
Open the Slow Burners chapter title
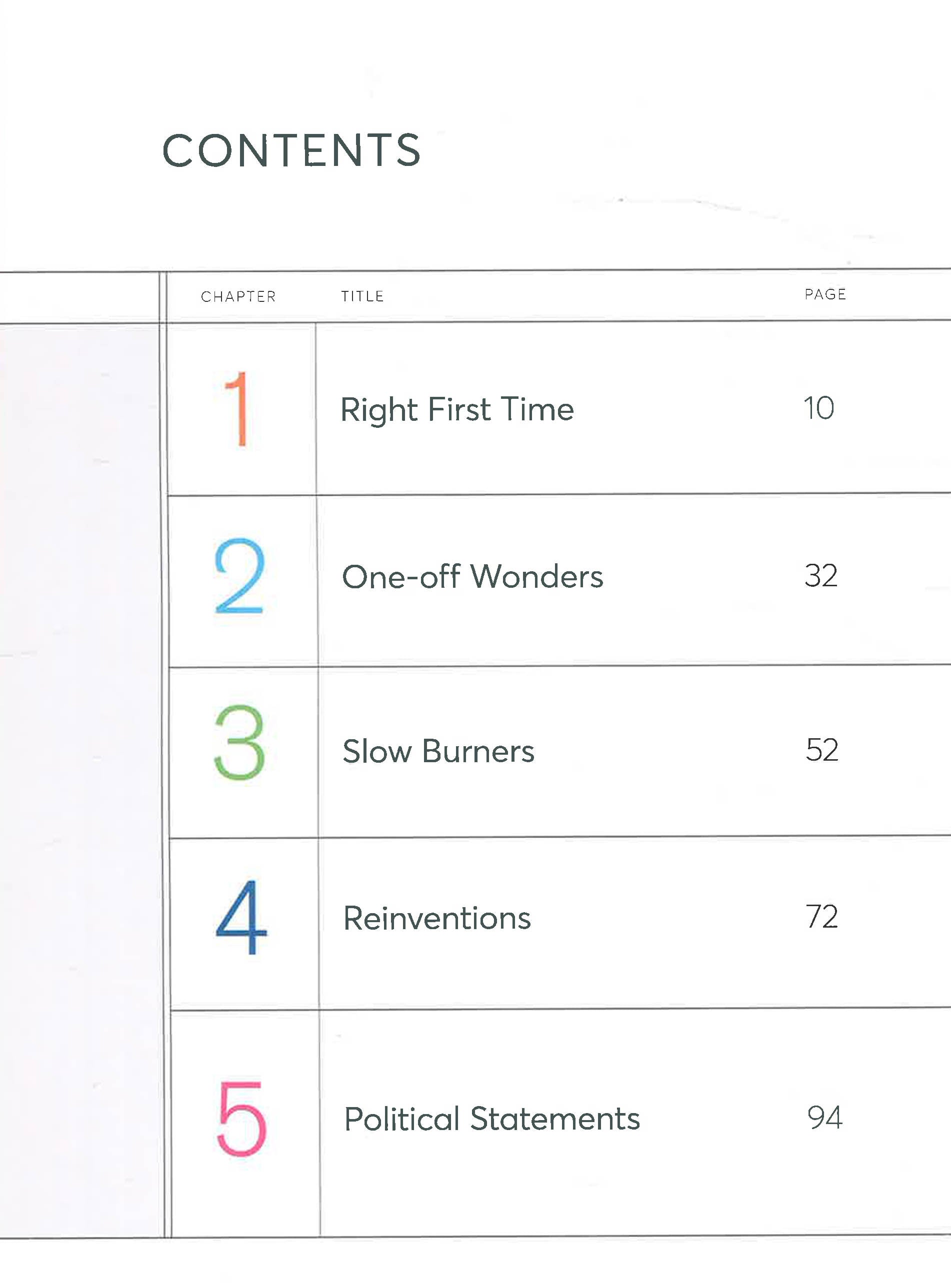[x=438, y=751]
